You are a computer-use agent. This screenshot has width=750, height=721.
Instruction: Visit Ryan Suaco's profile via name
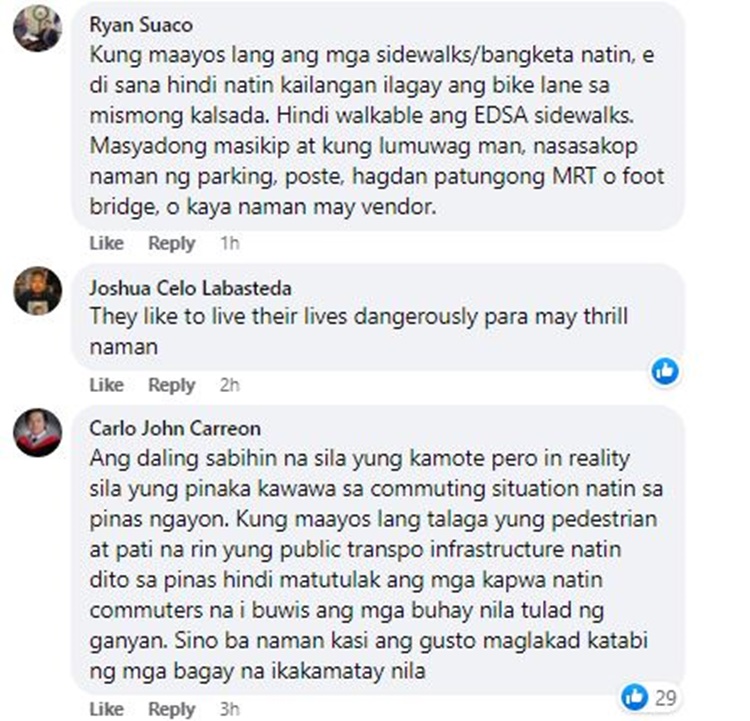(x=141, y=25)
